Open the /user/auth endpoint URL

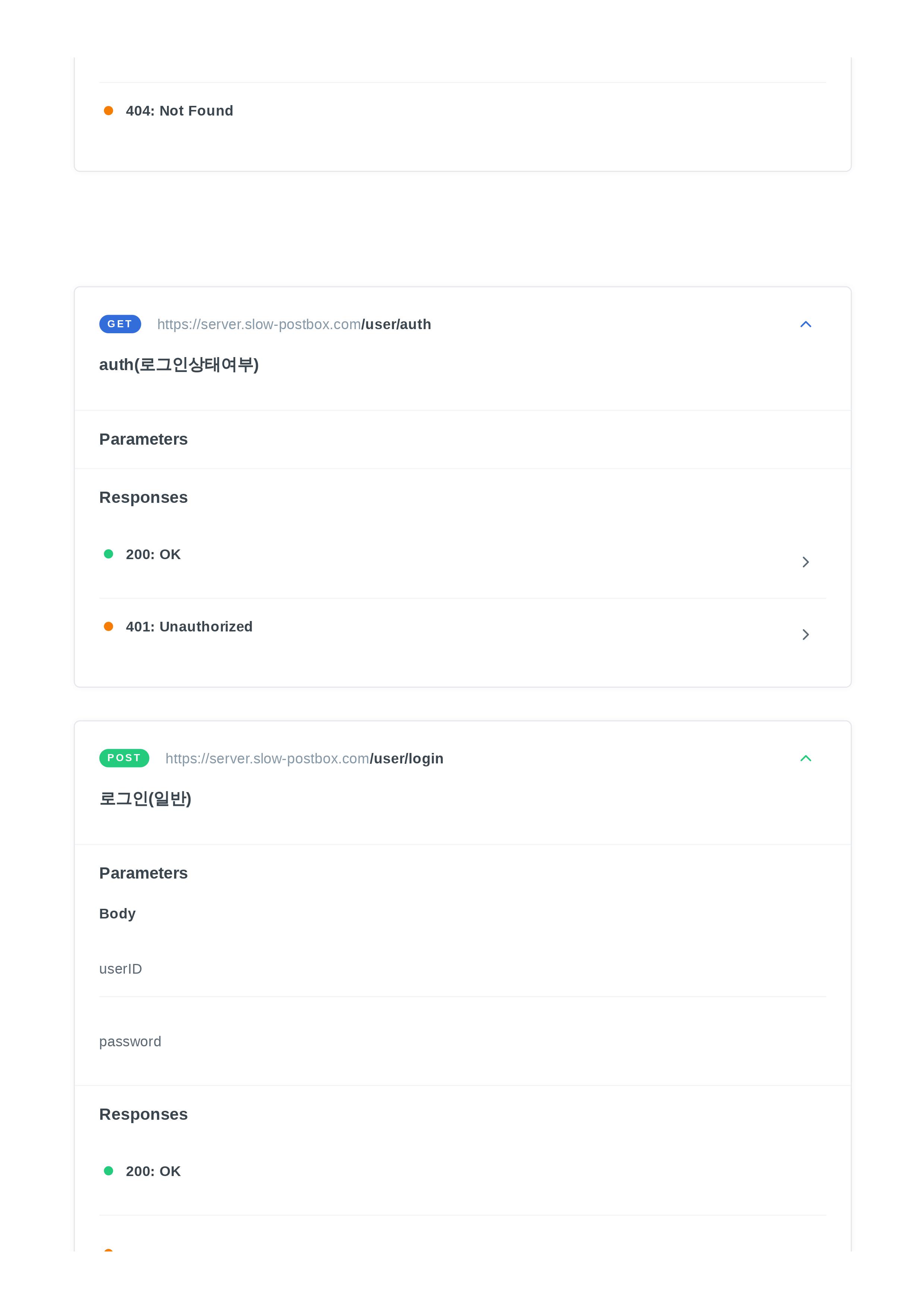[x=294, y=325]
